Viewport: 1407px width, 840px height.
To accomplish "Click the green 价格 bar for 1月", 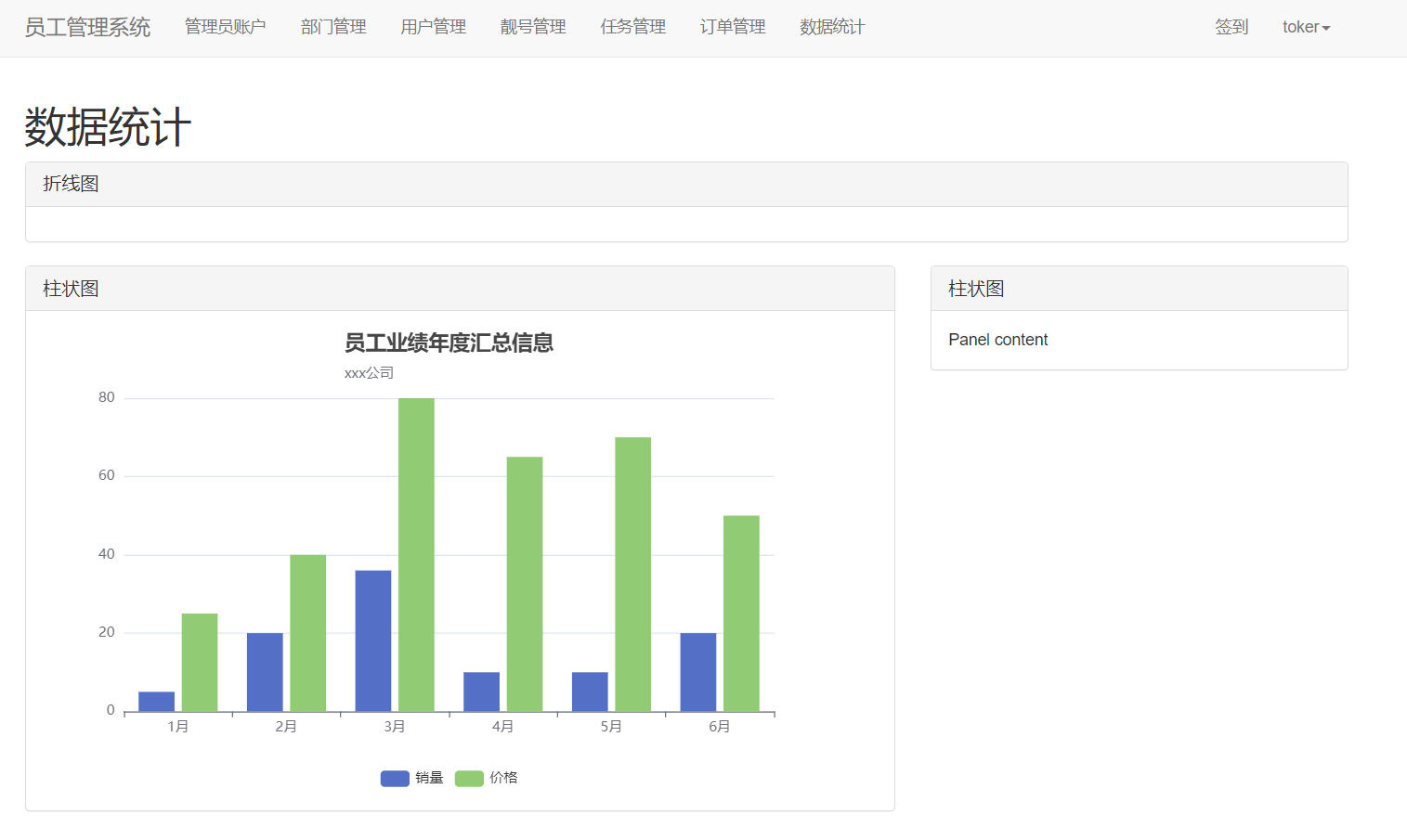I will 200,663.
